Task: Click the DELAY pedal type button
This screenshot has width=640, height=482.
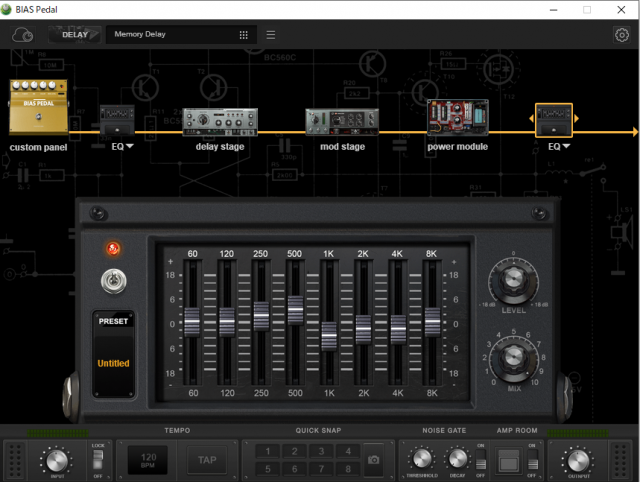Action: point(75,35)
